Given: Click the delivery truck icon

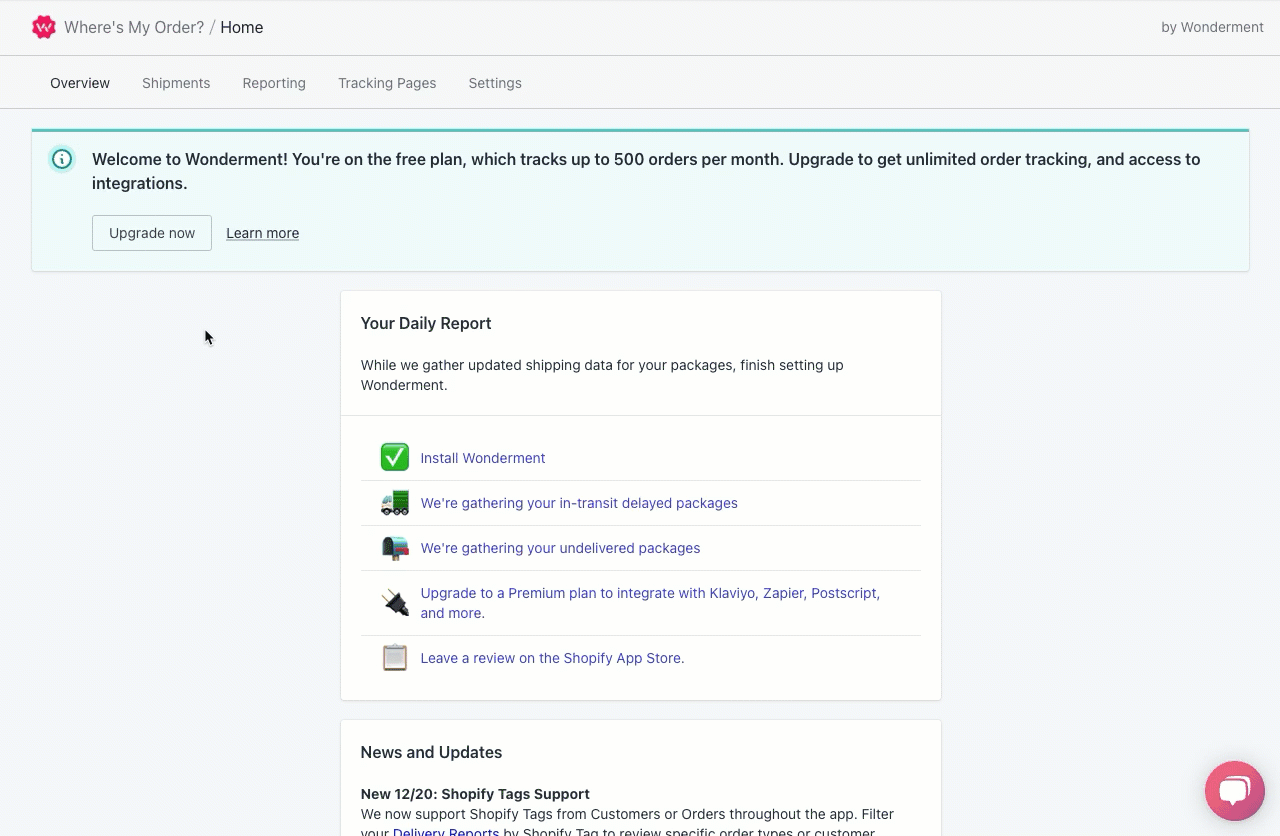Looking at the screenshot, I should tap(395, 503).
